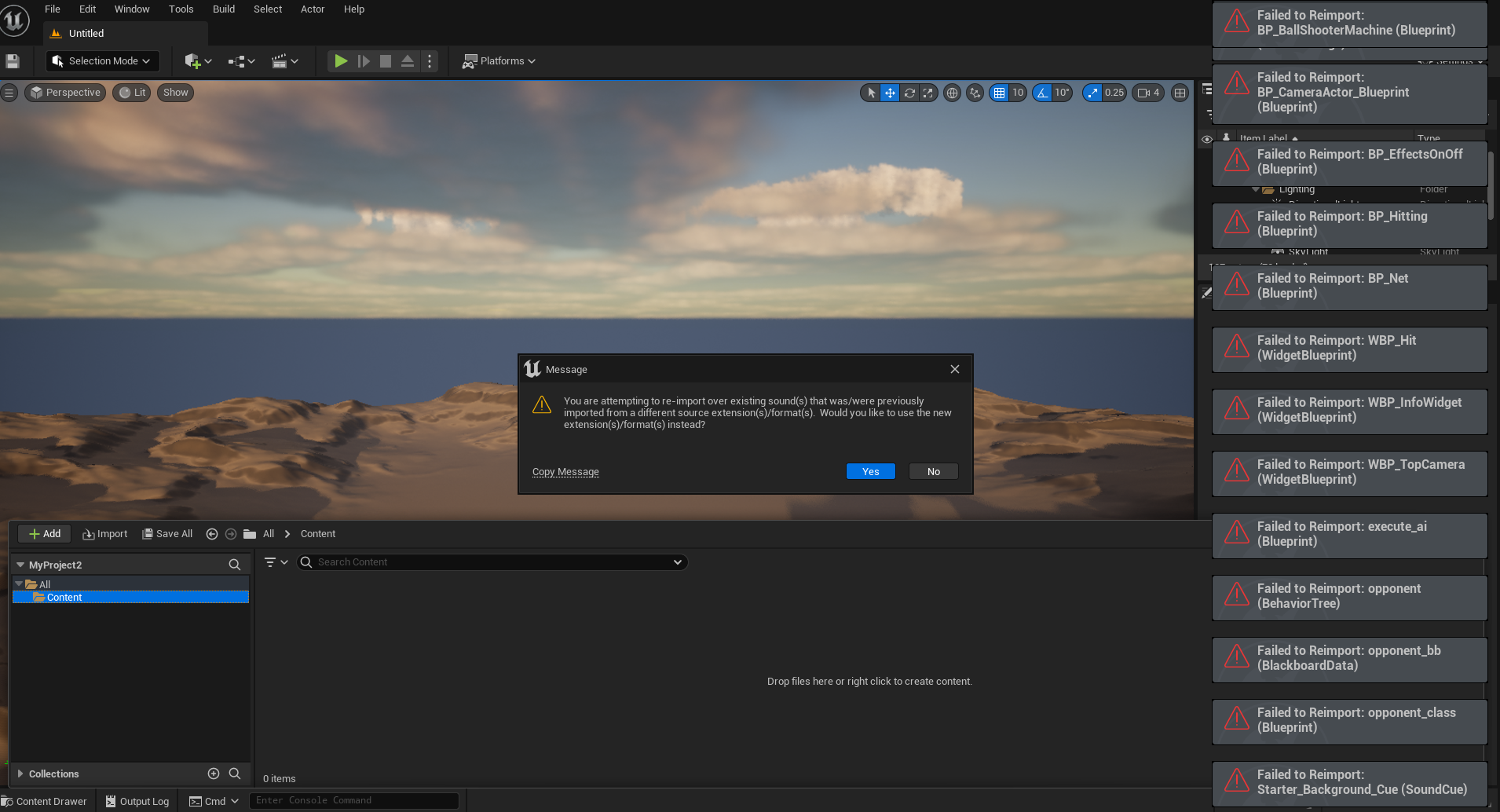The image size is (1500, 812).
Task: Select the Content folder in tree
Action: 131,598
